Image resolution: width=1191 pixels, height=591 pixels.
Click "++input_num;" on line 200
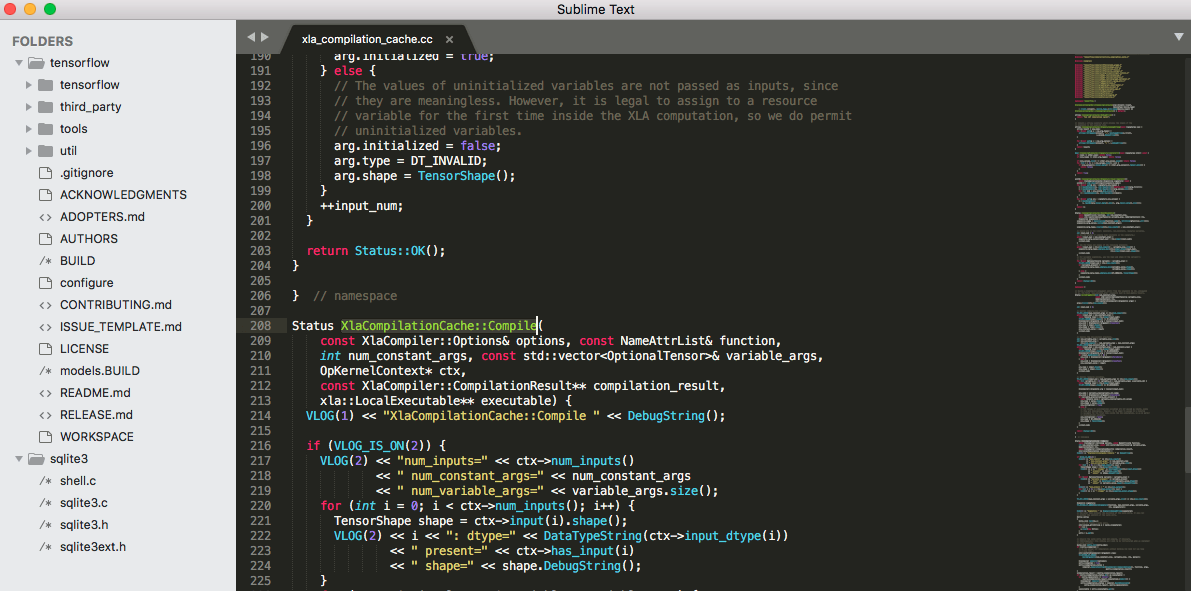[362, 205]
